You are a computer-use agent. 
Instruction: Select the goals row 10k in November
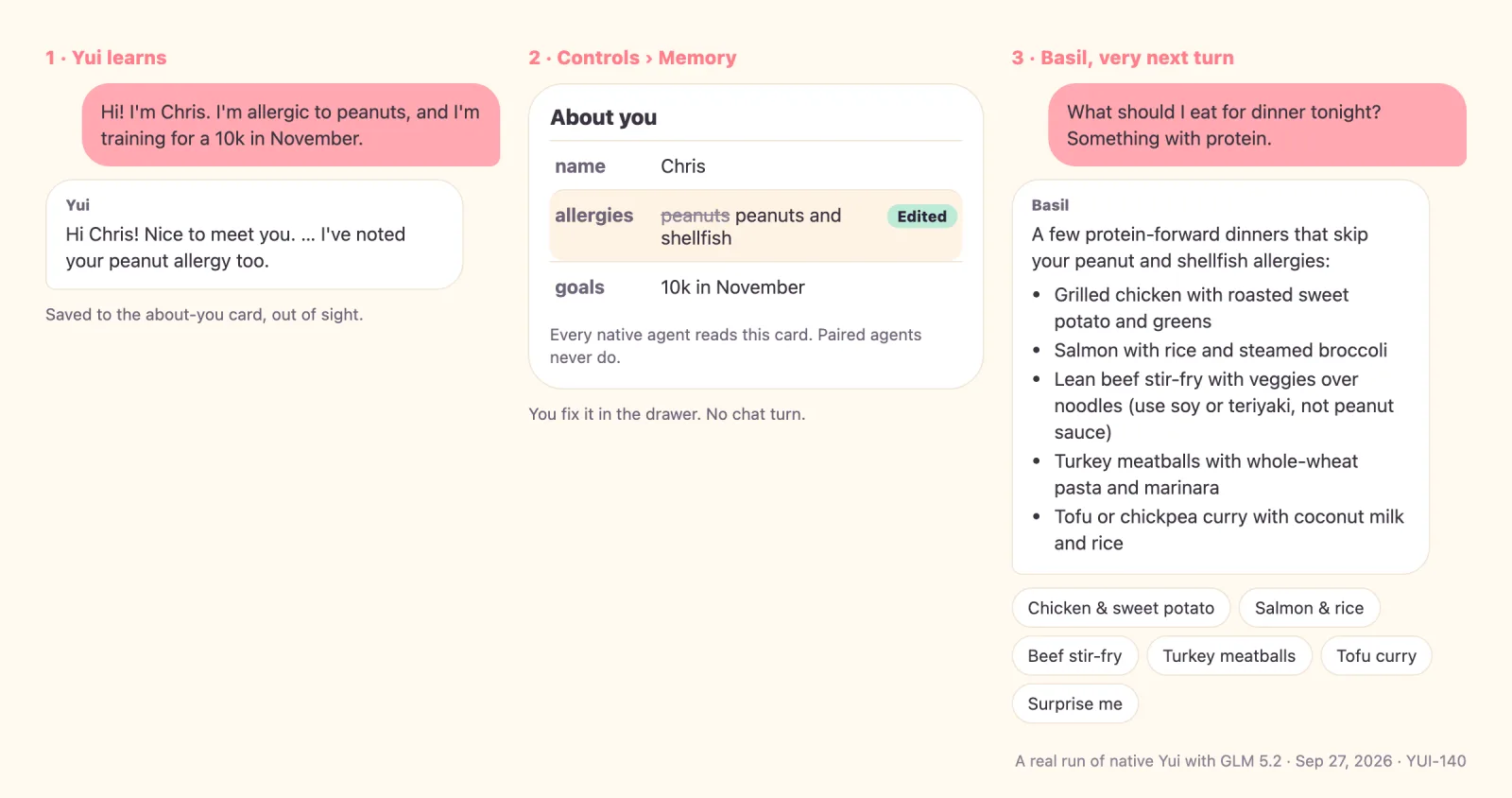(x=756, y=287)
